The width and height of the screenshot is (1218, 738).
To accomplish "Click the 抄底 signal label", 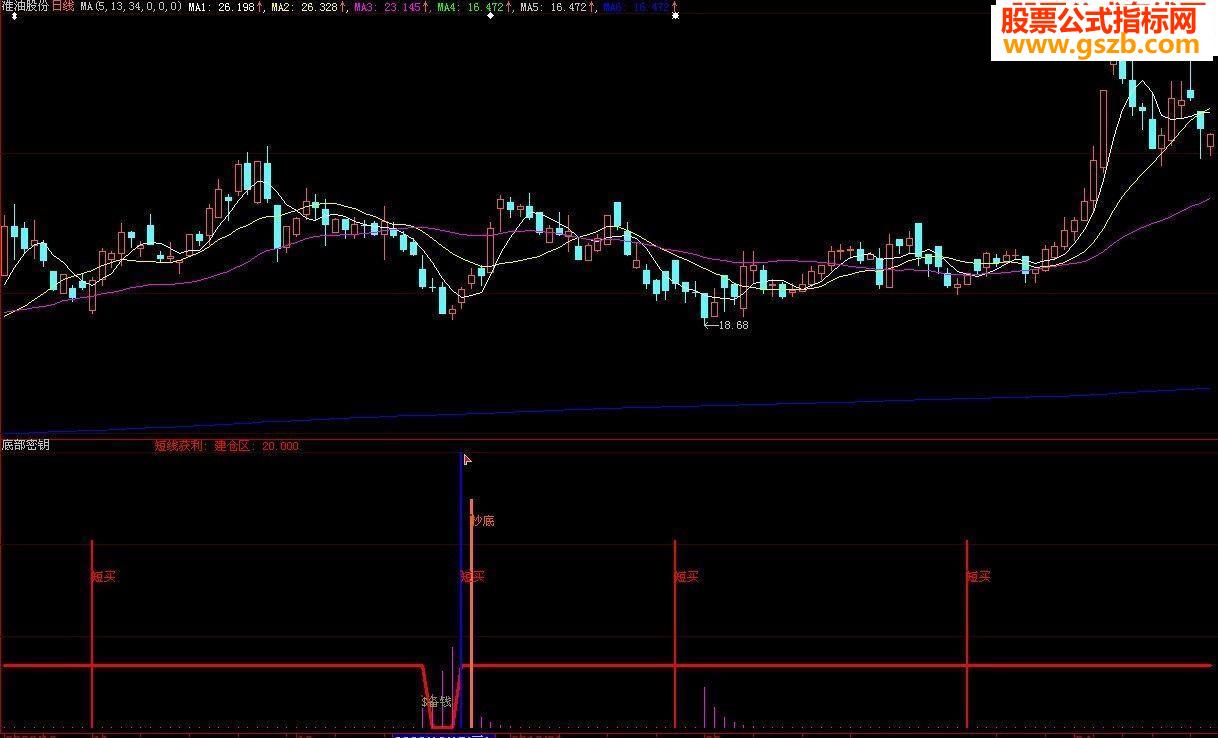I will click(x=483, y=521).
